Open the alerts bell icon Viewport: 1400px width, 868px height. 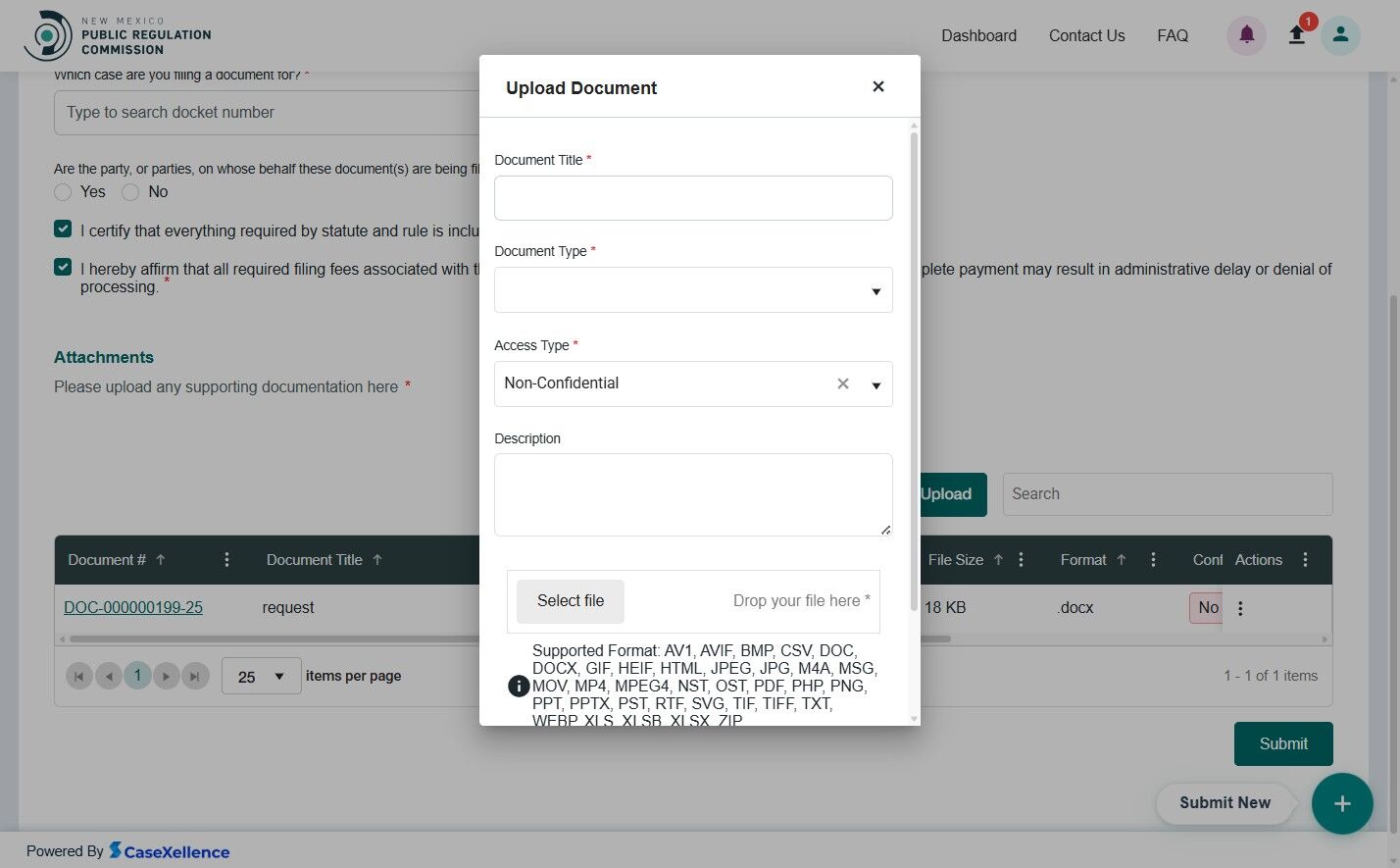click(x=1246, y=35)
